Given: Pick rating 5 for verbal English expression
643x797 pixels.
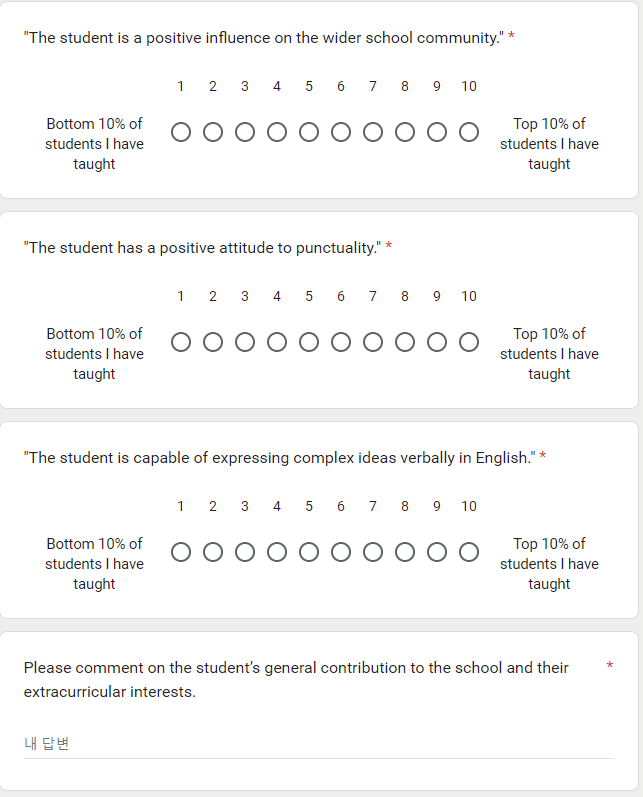Looking at the screenshot, I should click(309, 552).
